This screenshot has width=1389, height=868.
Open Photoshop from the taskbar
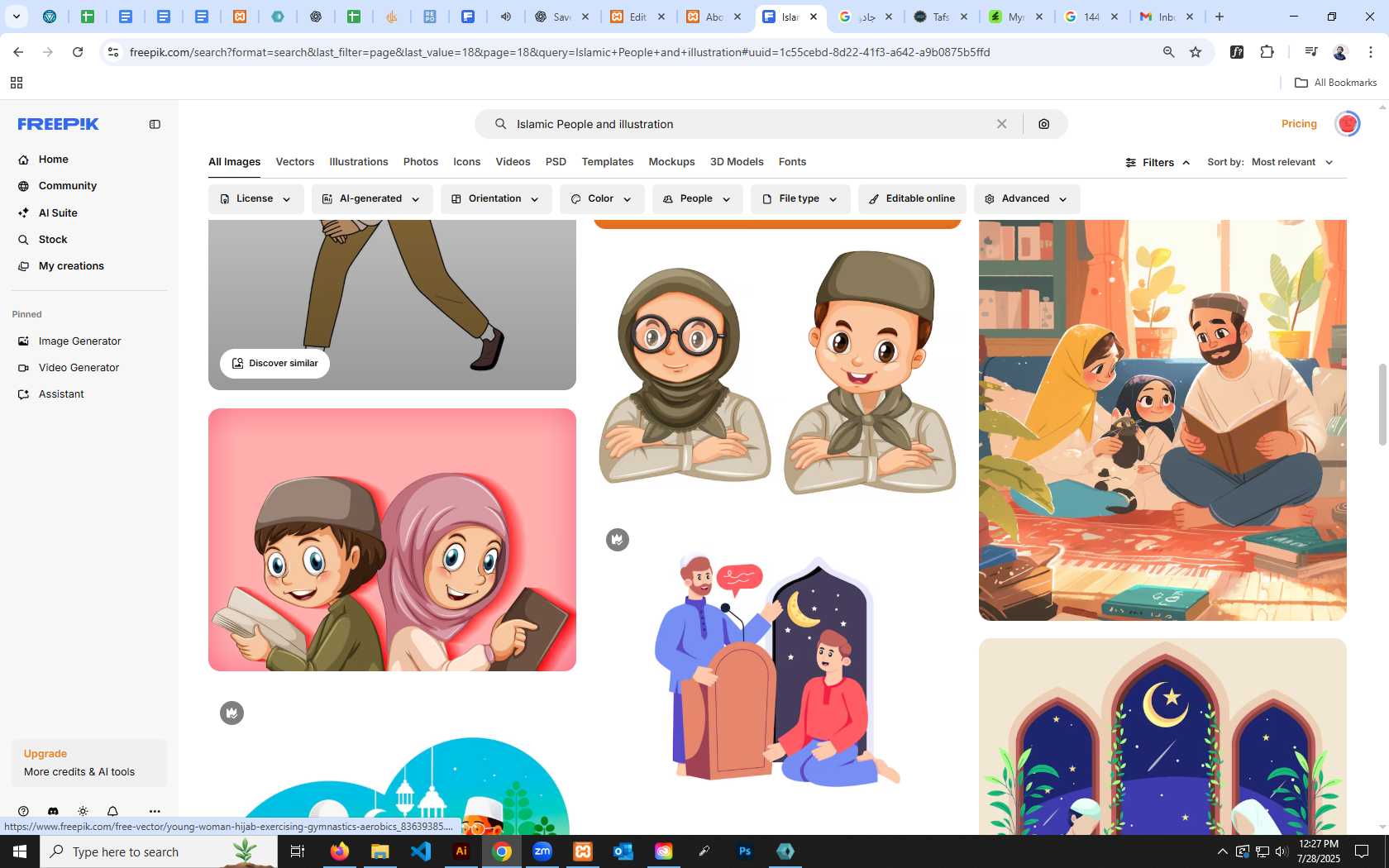tap(745, 851)
